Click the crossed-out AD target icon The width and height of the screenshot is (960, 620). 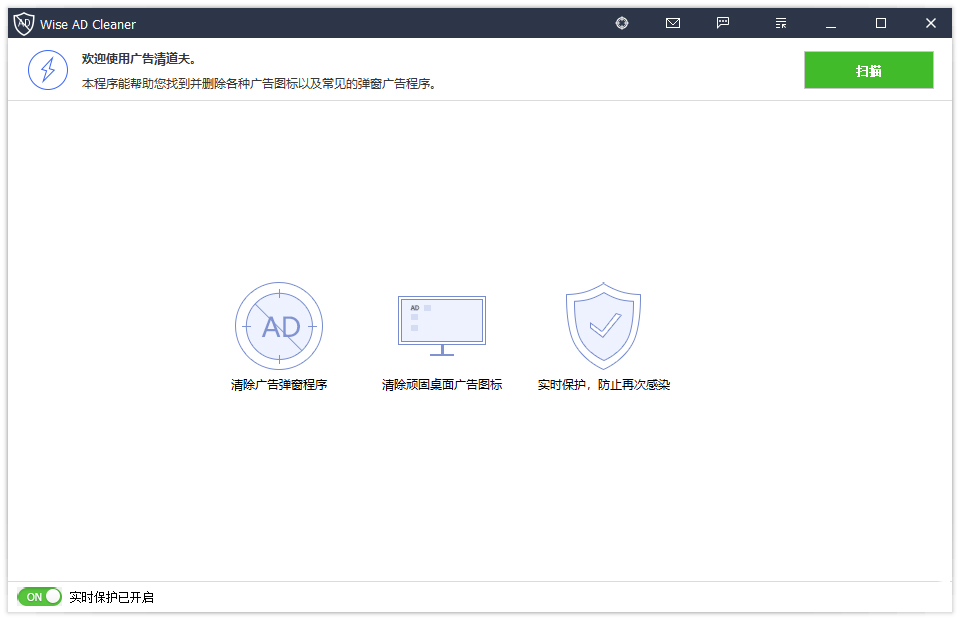coord(279,326)
